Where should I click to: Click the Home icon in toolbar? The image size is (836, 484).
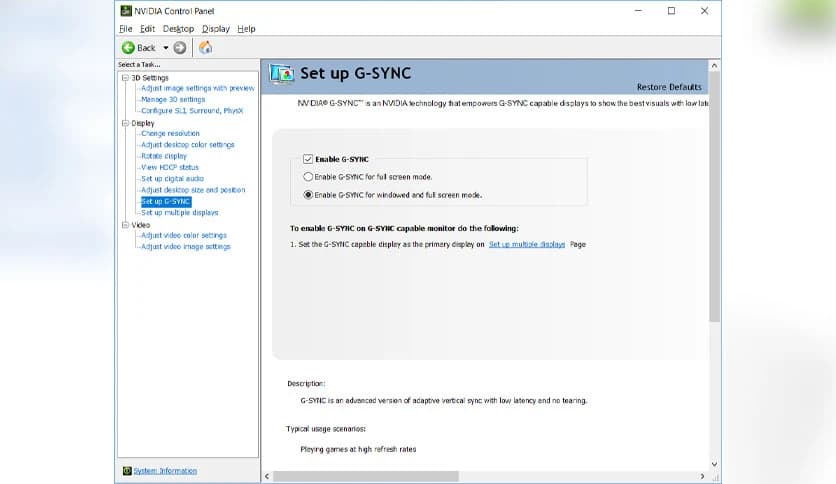coord(205,48)
